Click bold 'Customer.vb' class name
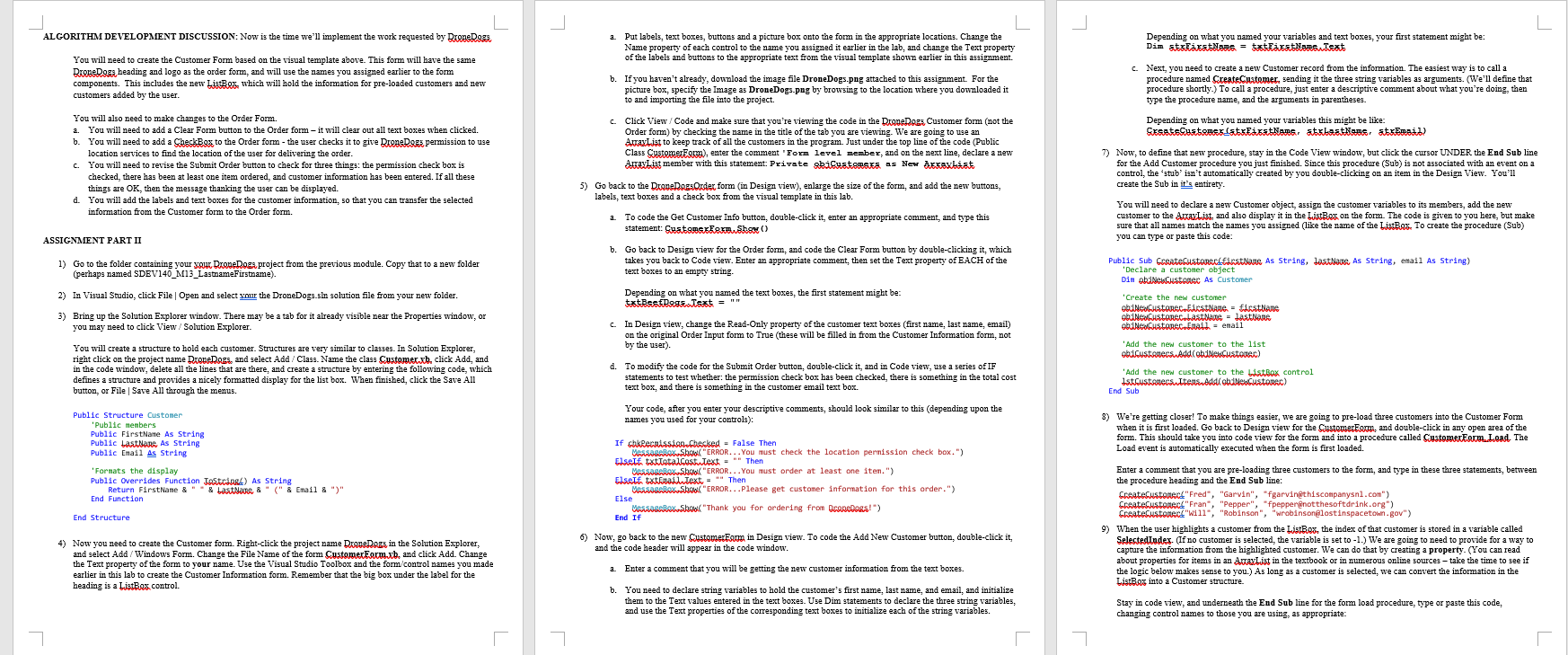 point(405,358)
